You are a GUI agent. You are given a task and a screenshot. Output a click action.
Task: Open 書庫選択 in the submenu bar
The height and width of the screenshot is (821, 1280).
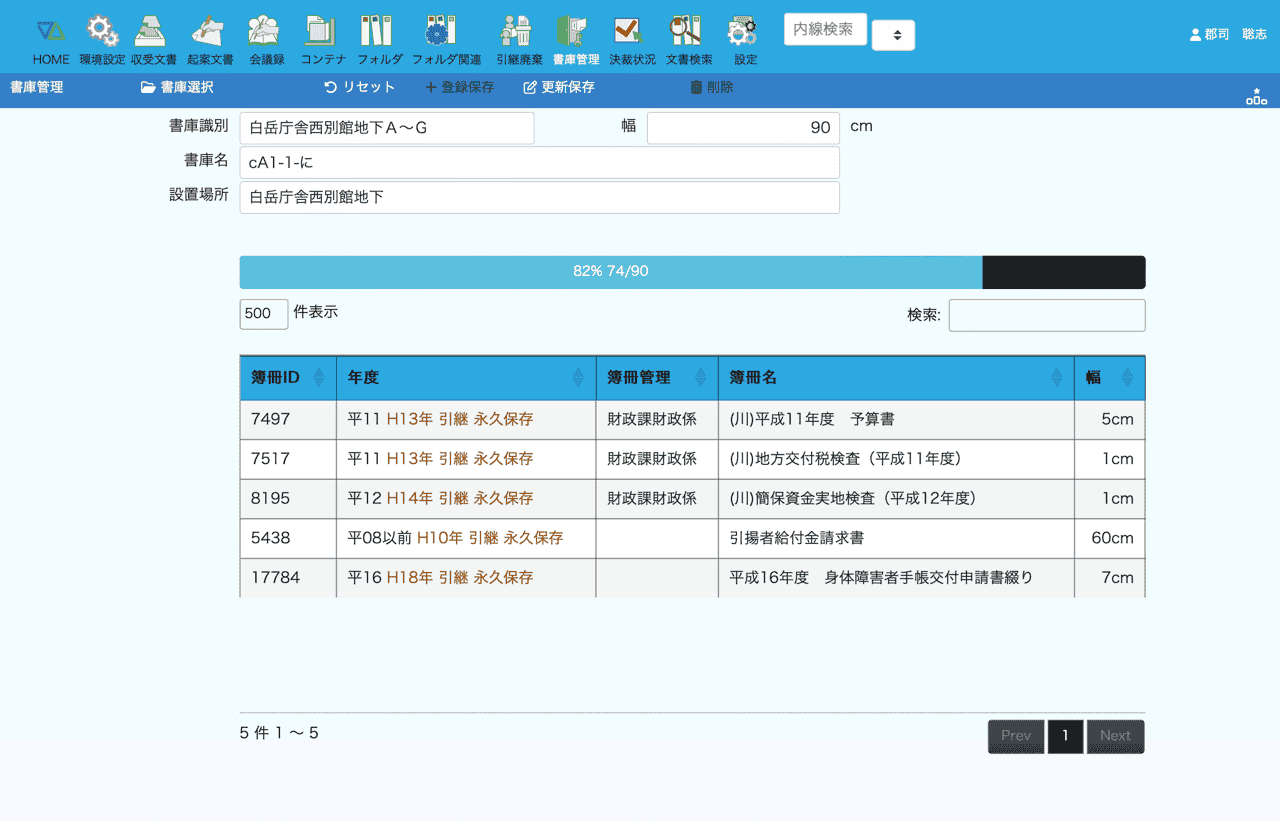(177, 88)
